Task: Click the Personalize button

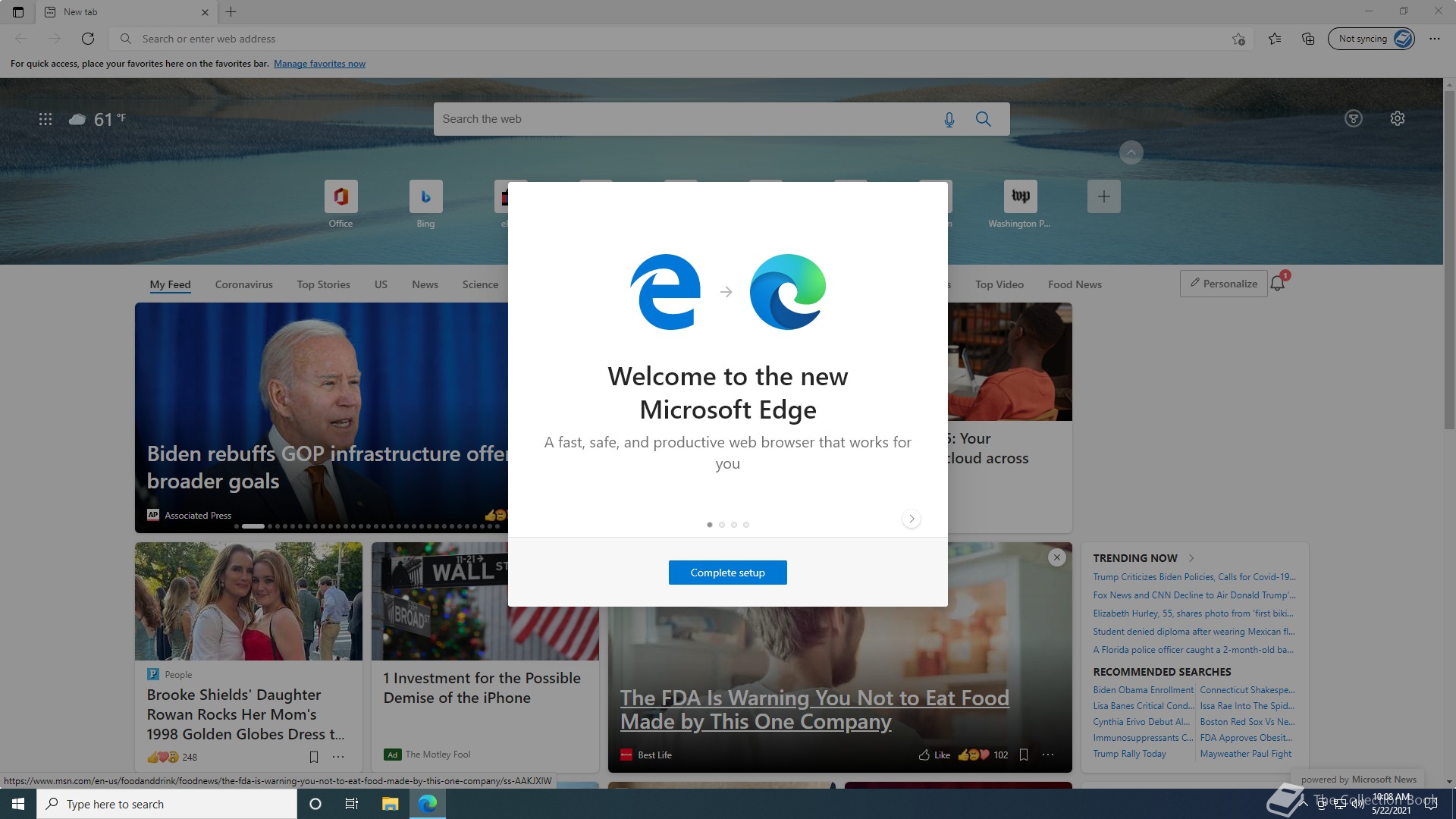Action: [1223, 284]
